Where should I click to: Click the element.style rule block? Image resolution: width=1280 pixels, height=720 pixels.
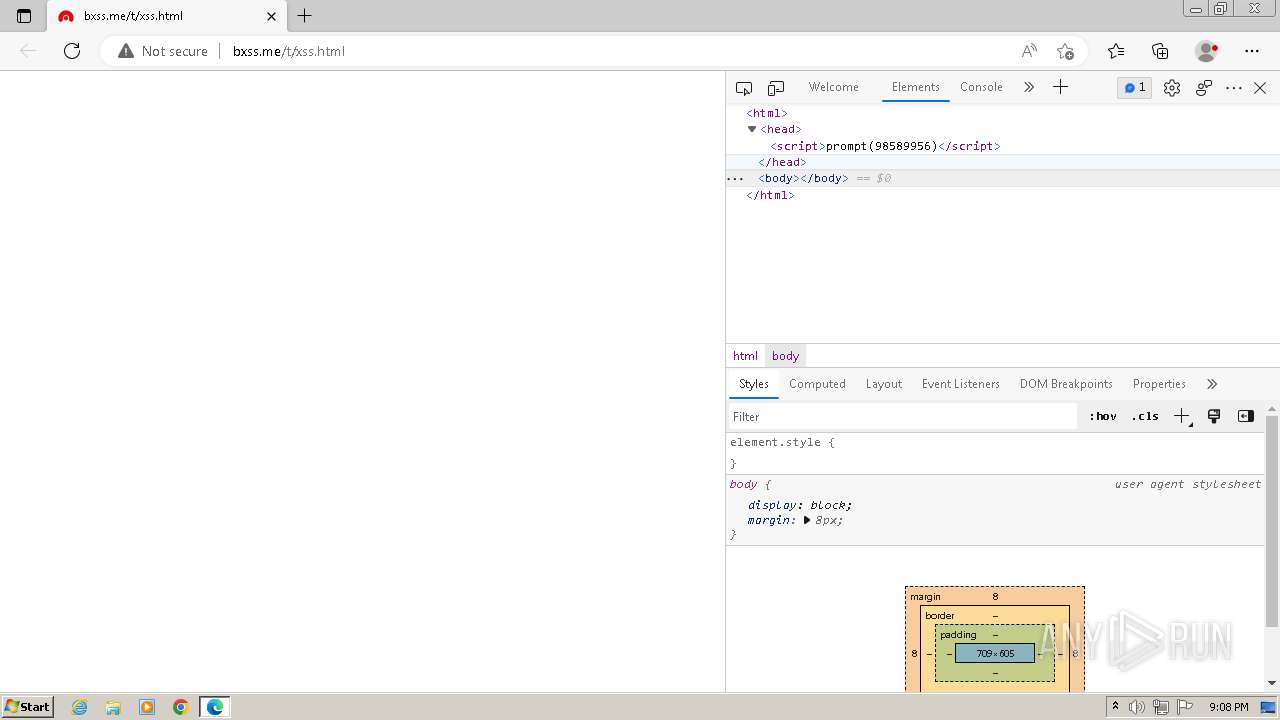(995, 452)
